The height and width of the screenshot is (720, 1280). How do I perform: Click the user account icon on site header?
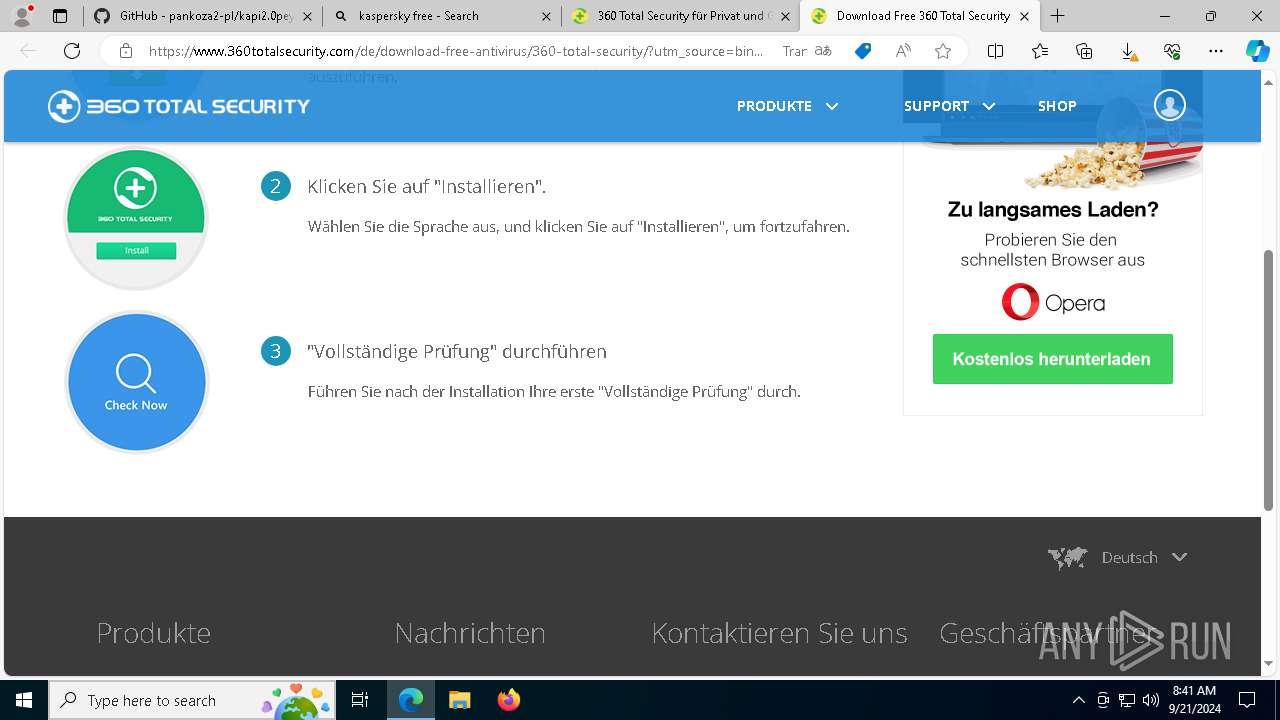click(1169, 105)
